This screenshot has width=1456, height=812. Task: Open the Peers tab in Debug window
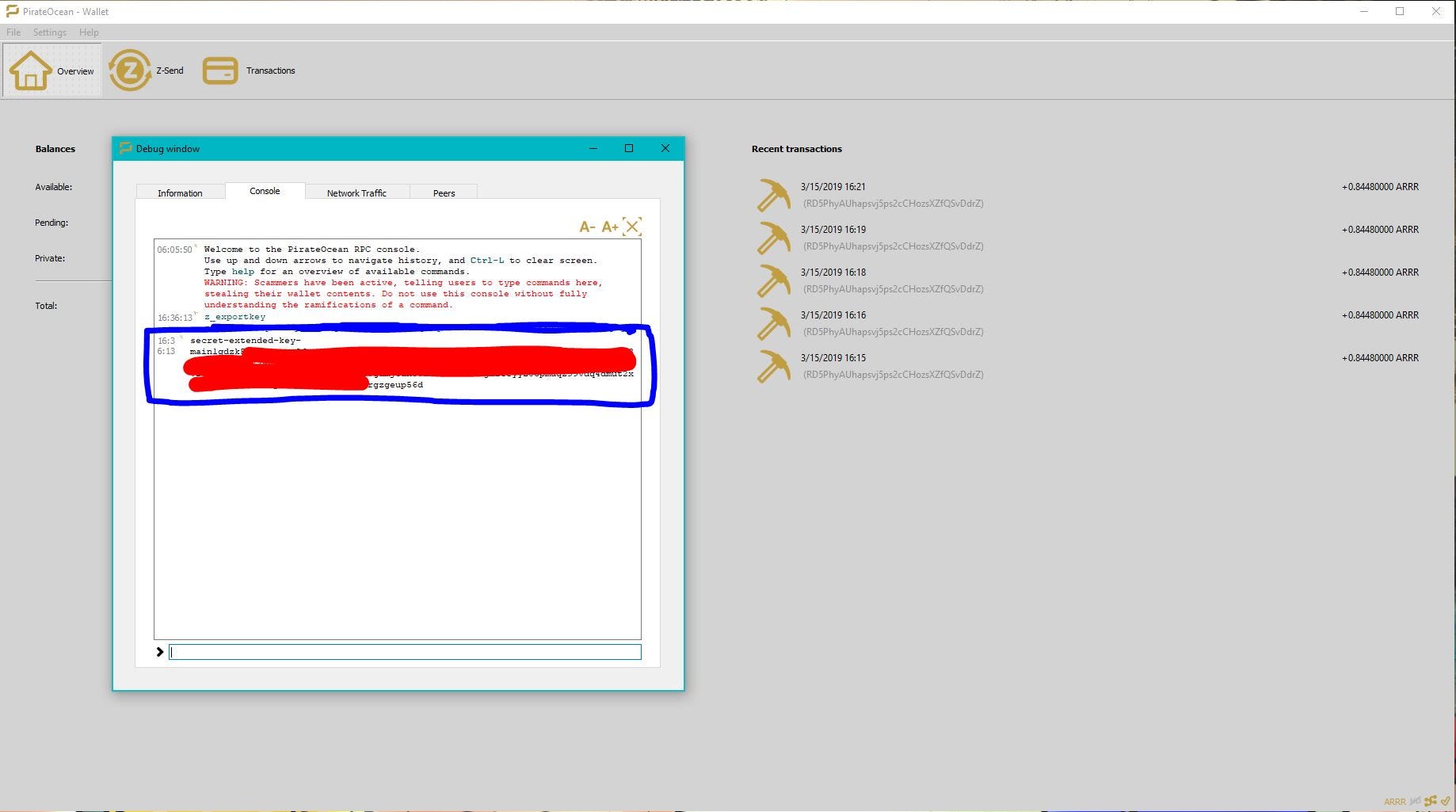(x=444, y=193)
